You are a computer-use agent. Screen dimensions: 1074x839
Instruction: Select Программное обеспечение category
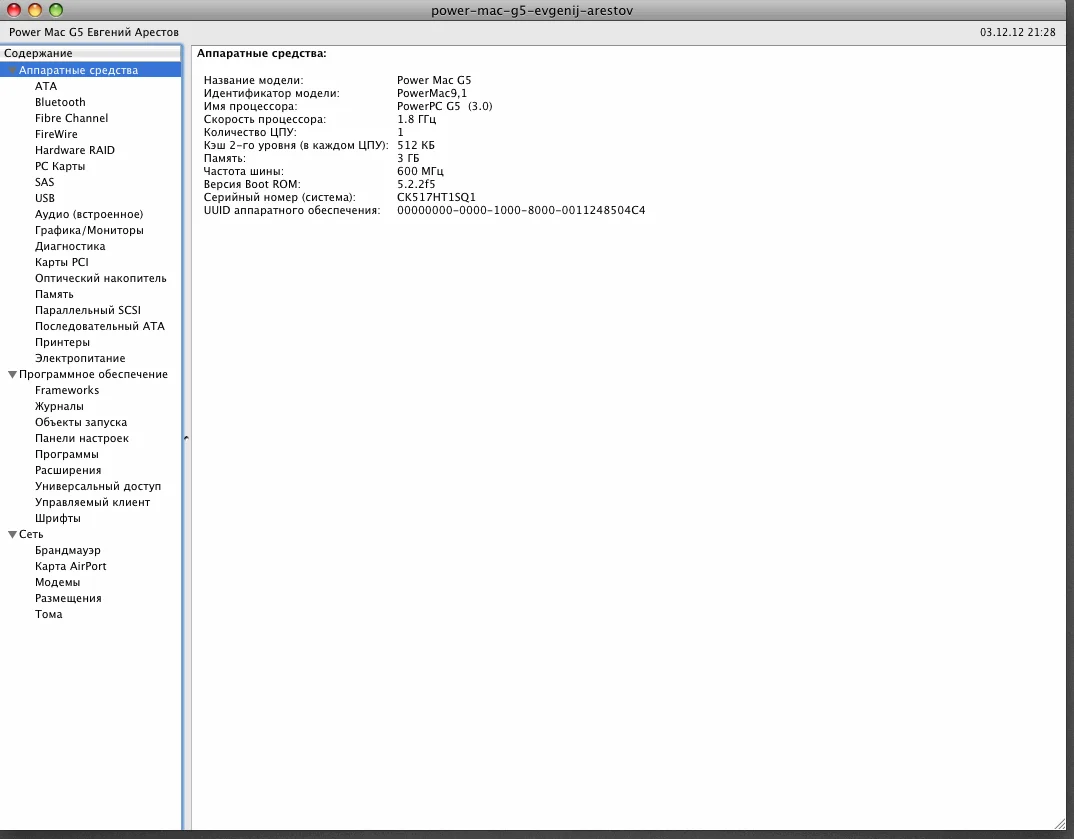93,375
